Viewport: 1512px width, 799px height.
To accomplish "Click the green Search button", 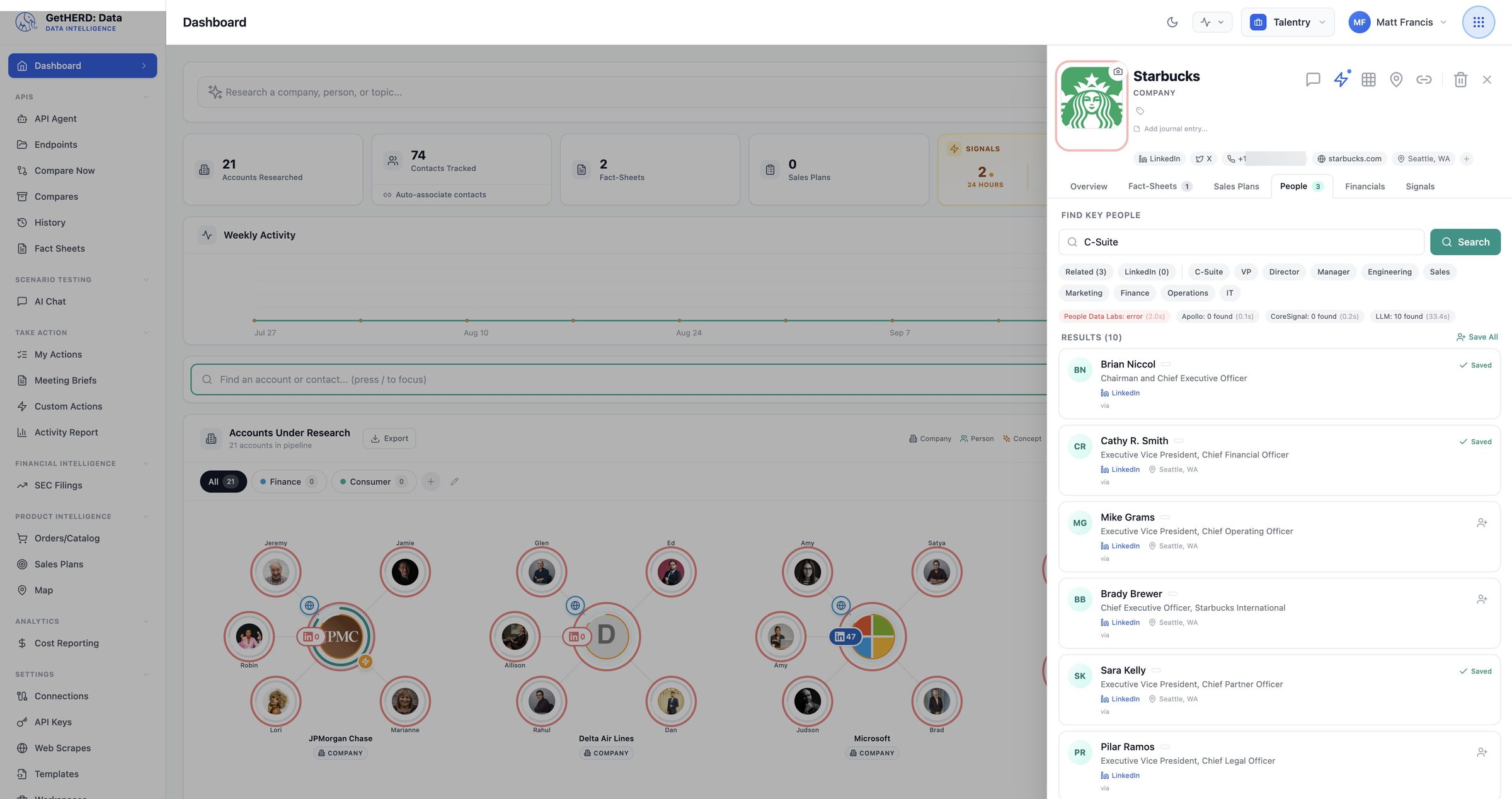I will 1465,242.
